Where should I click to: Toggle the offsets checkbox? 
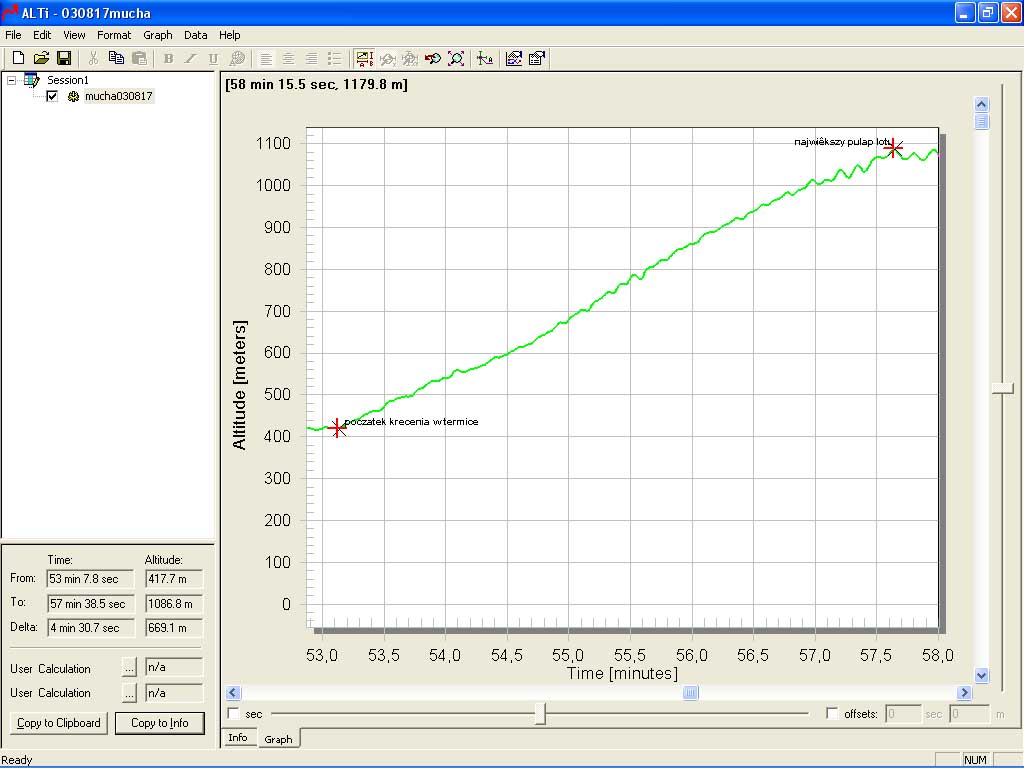[x=832, y=714]
